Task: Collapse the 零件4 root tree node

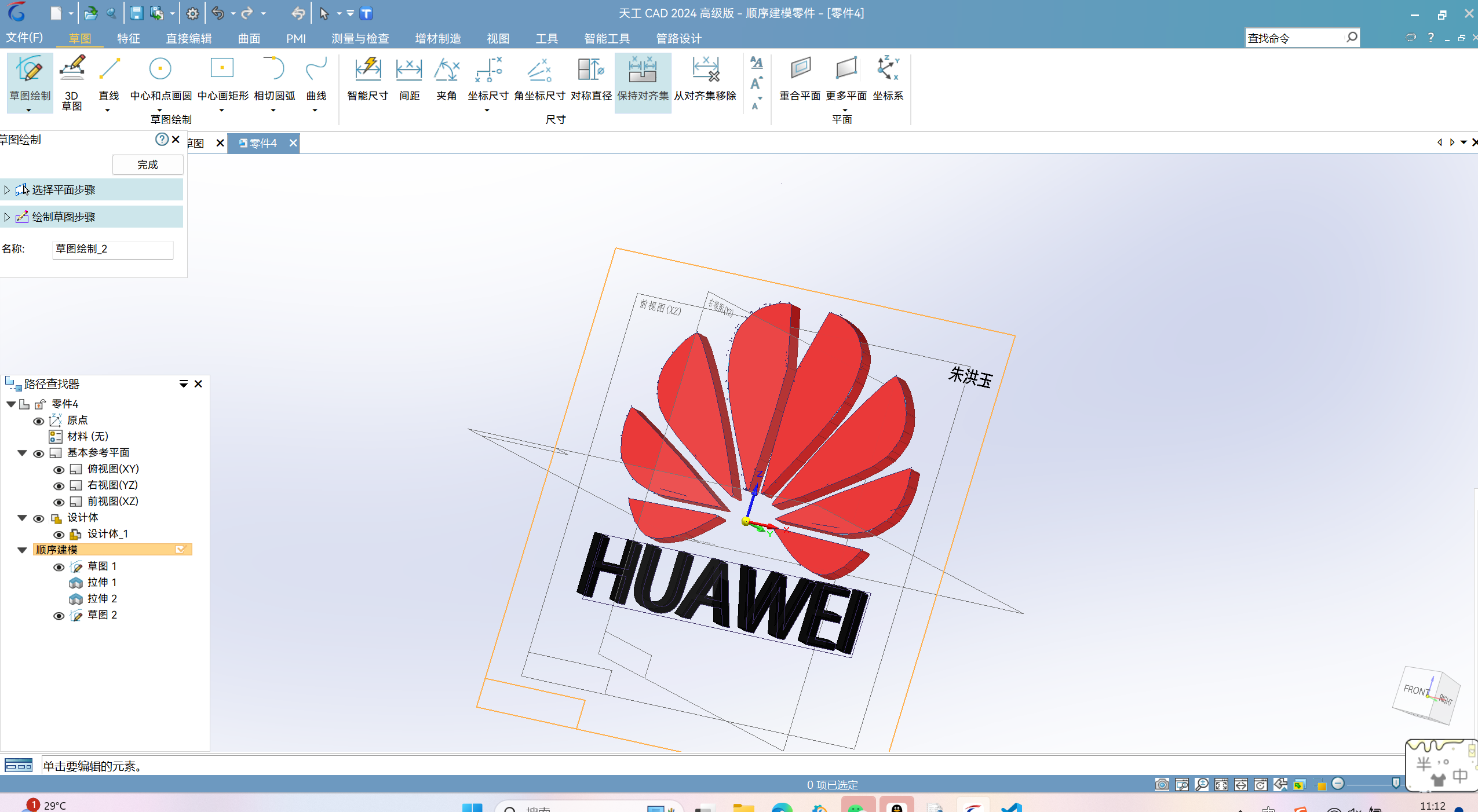Action: coord(11,404)
